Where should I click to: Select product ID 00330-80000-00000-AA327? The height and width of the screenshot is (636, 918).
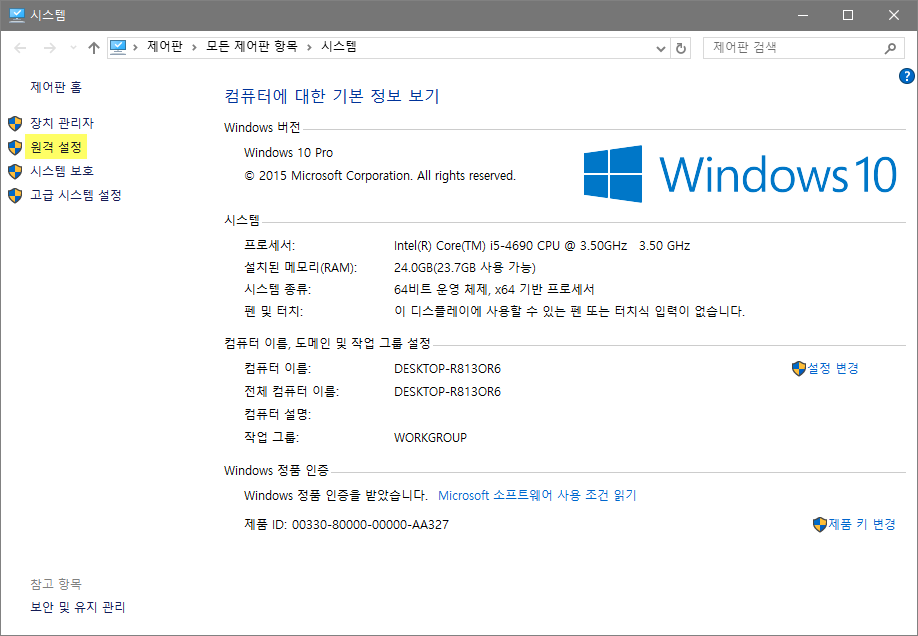point(370,525)
